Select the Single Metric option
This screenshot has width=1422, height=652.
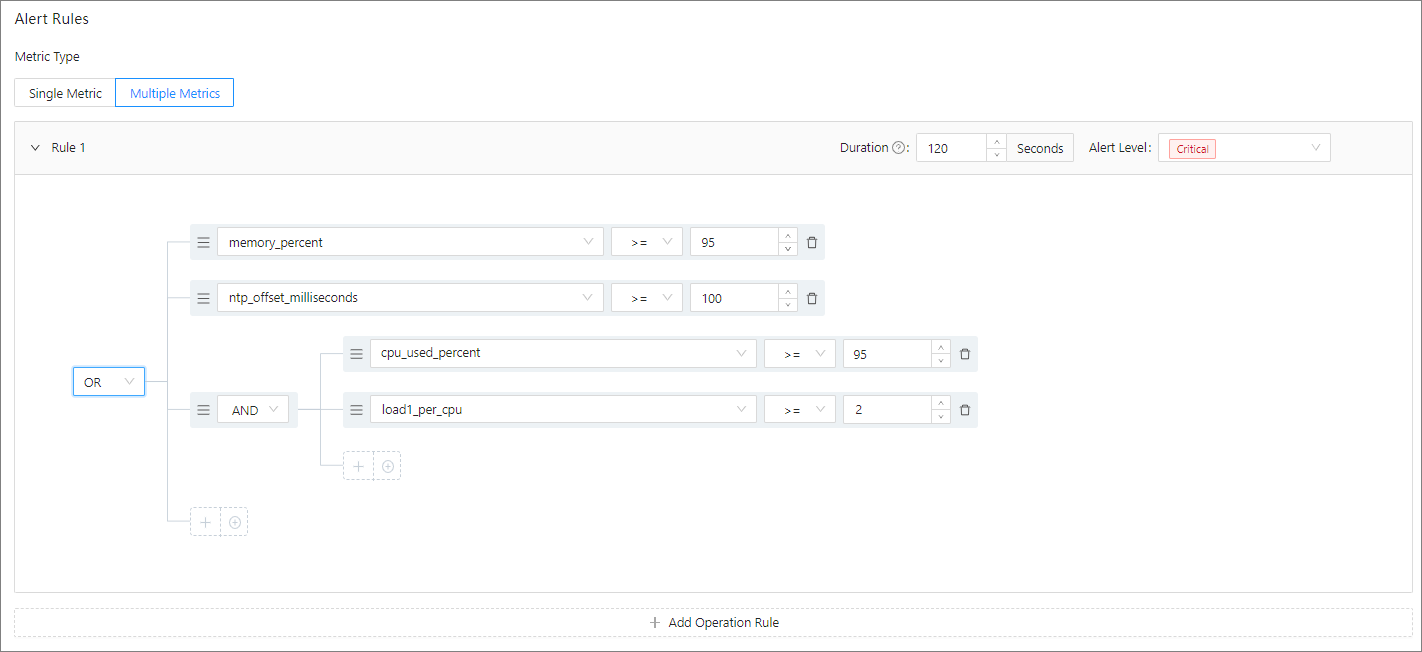[x=65, y=93]
